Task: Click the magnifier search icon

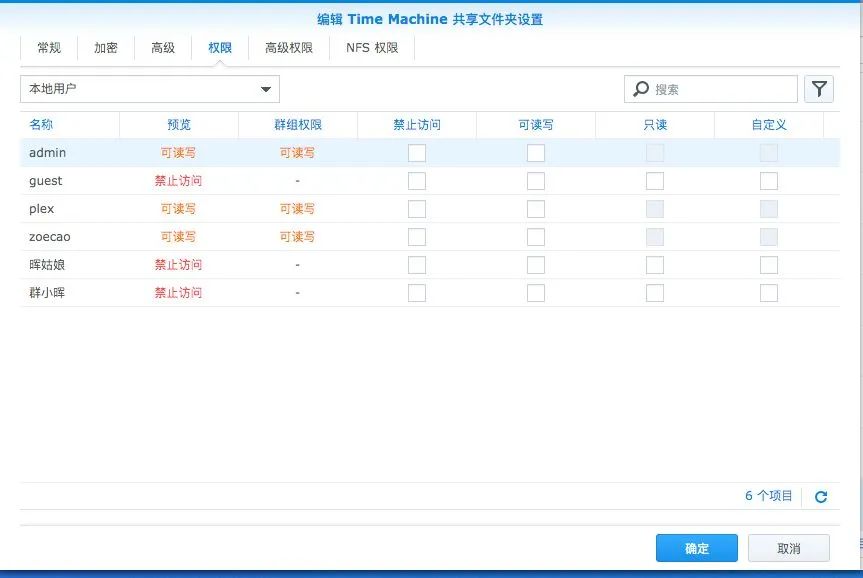Action: 641,89
